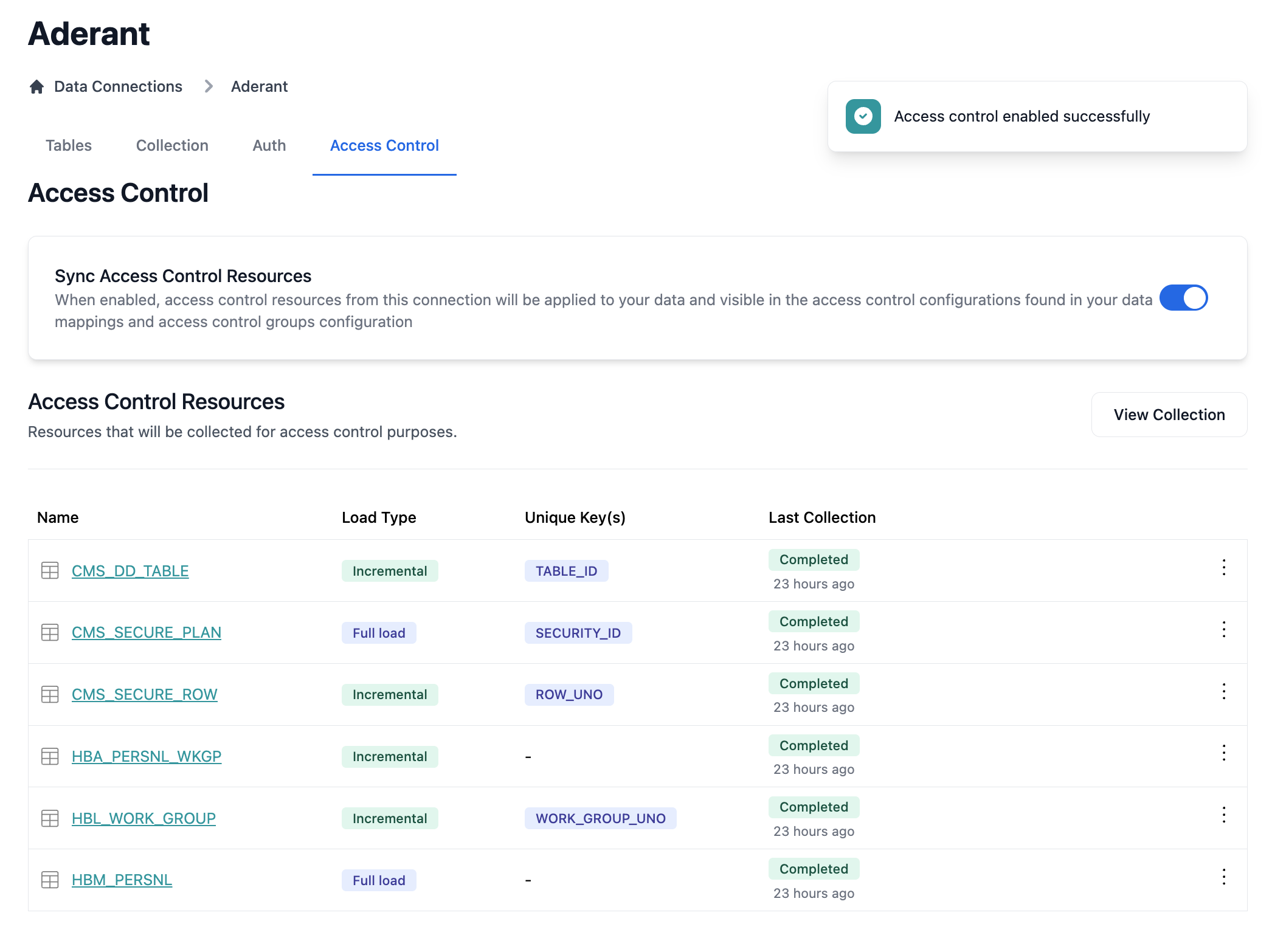
Task: Disable Sync Access Control Resources toggle
Action: point(1183,298)
